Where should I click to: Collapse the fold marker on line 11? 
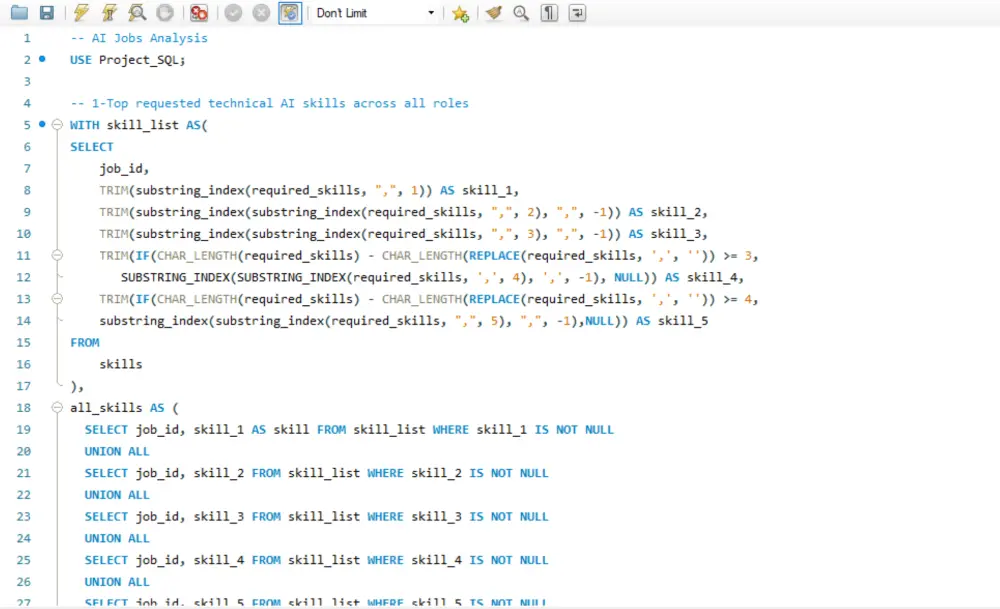pos(58,255)
